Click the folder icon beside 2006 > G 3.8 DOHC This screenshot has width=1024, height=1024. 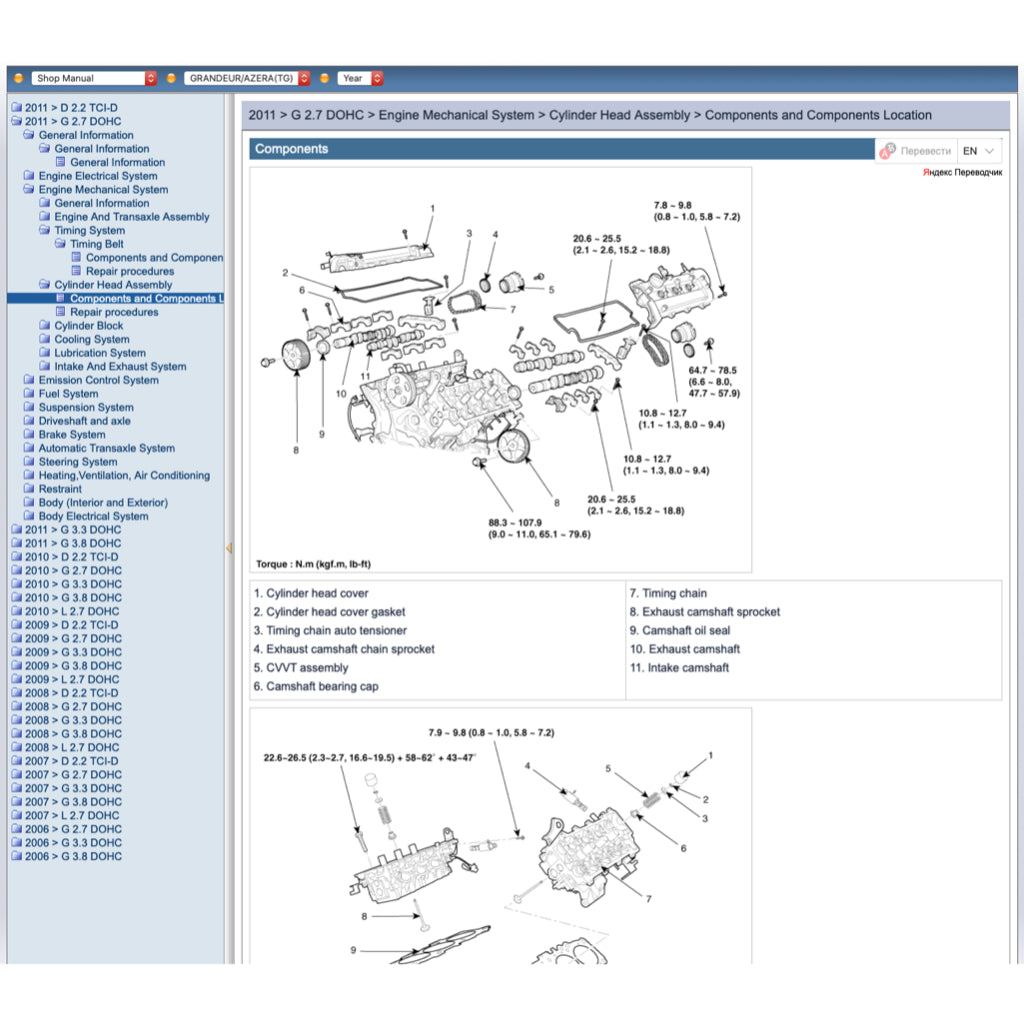click(x=16, y=857)
